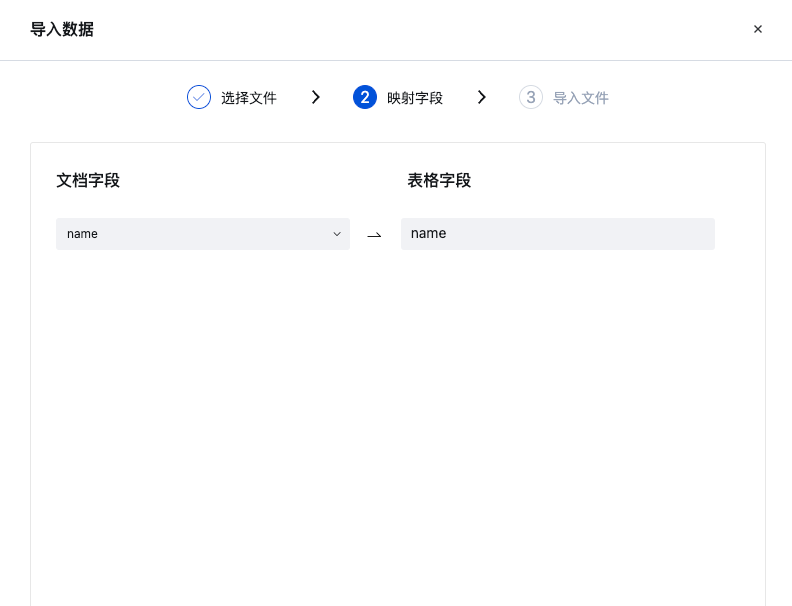Expand the dropdown using its down chevron
The image size is (792, 606).
coord(337,234)
